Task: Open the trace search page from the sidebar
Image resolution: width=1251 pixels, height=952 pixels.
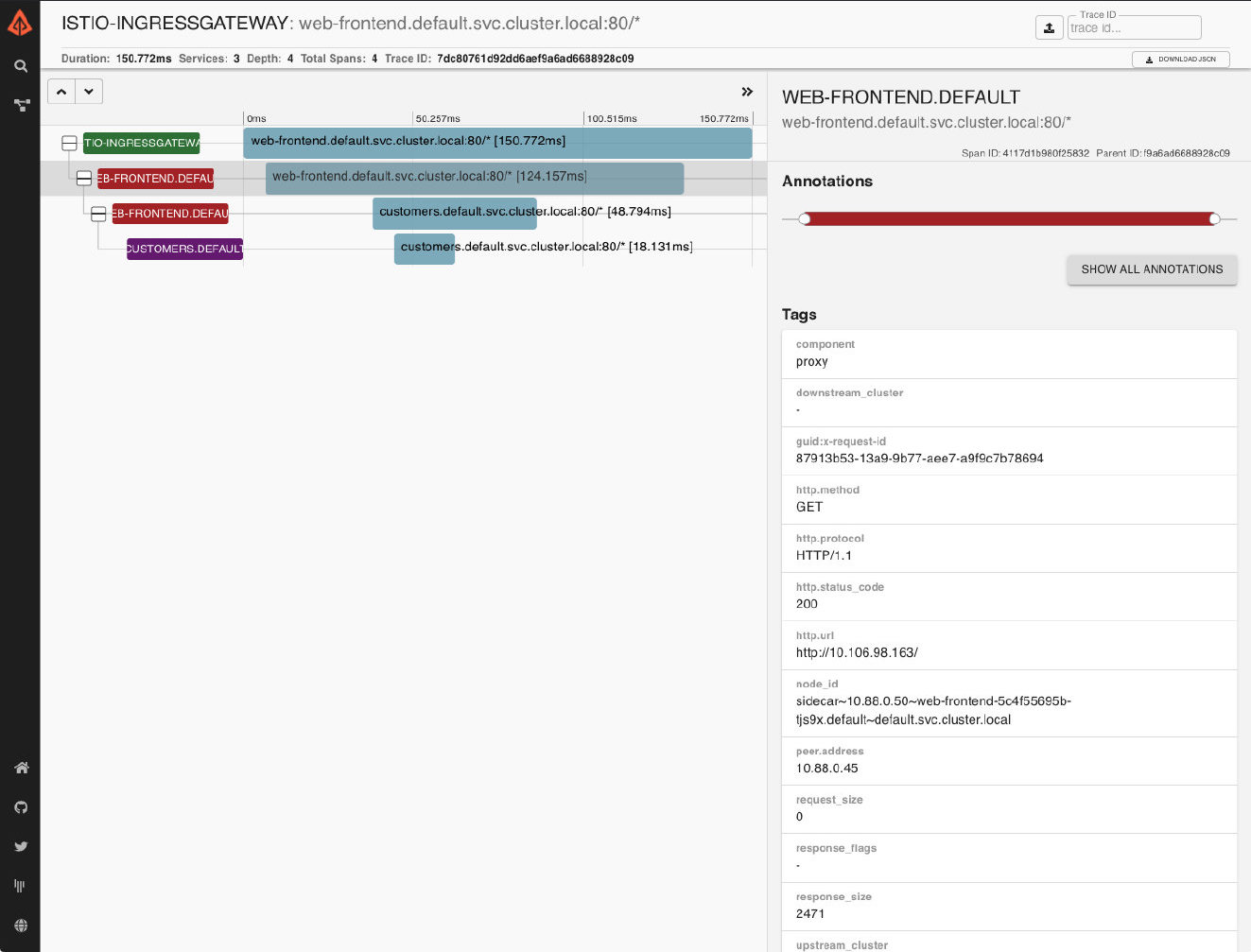Action: (21, 66)
